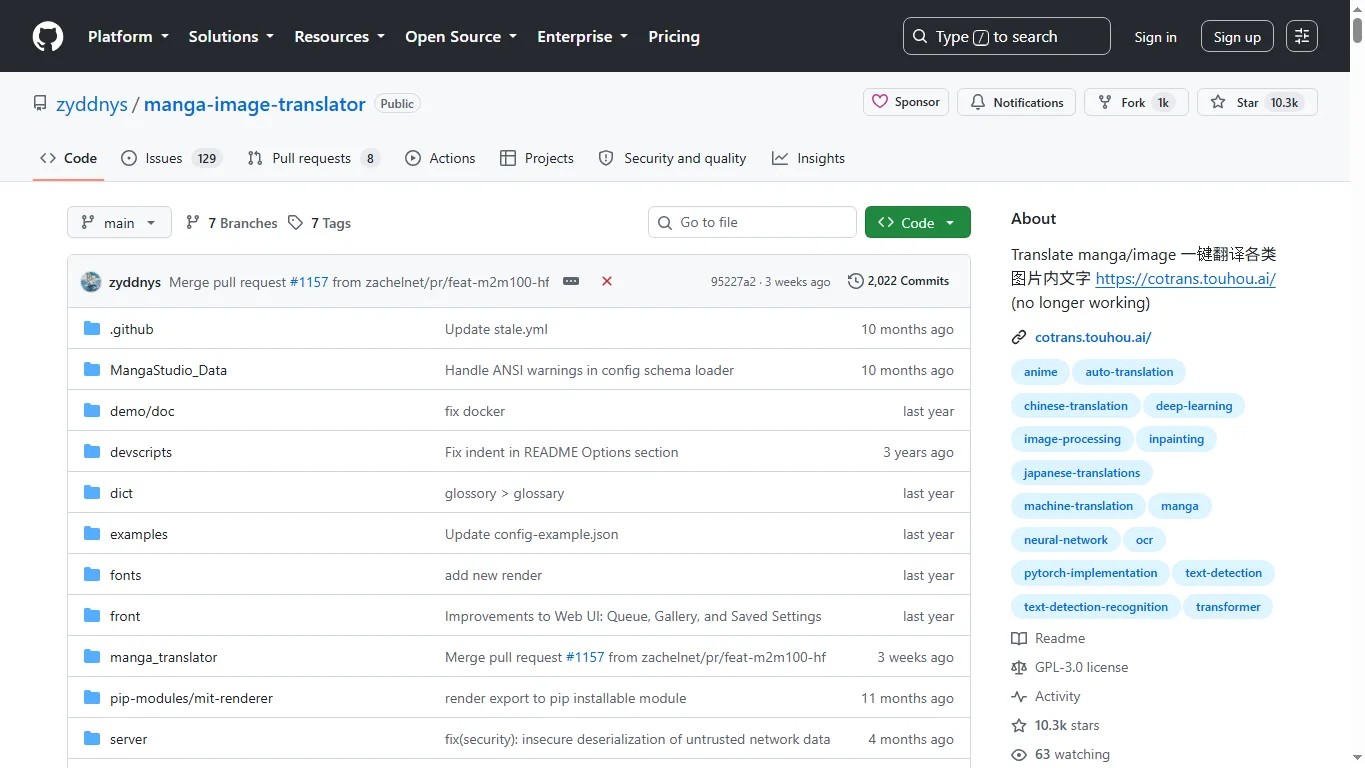Screen dimensions: 1365x768
Task: Switch to the Code tab
Action: (x=68, y=158)
